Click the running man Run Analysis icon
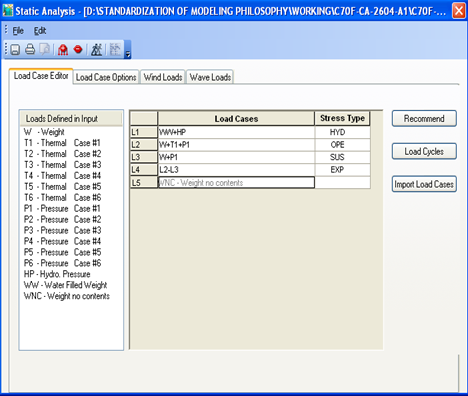This screenshot has height=396, width=468. point(97,50)
